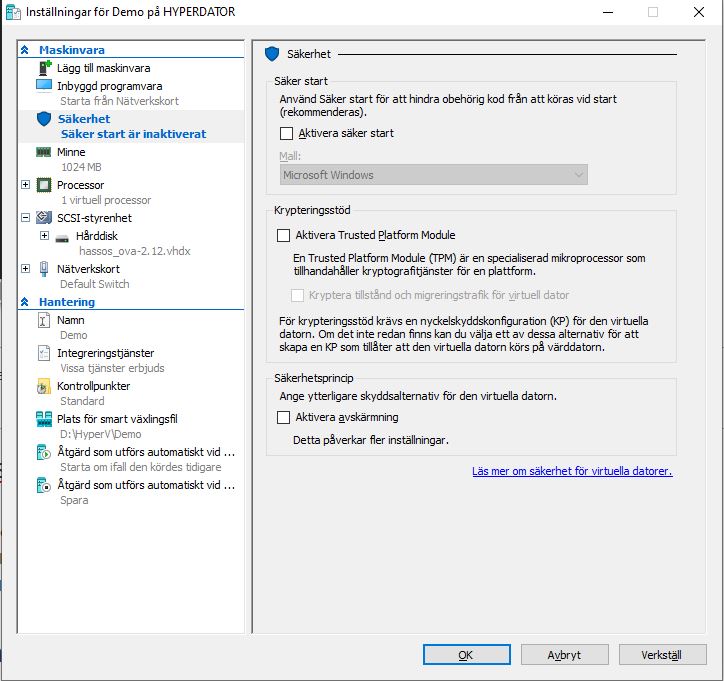Click the Namn rename icon

tap(43, 320)
